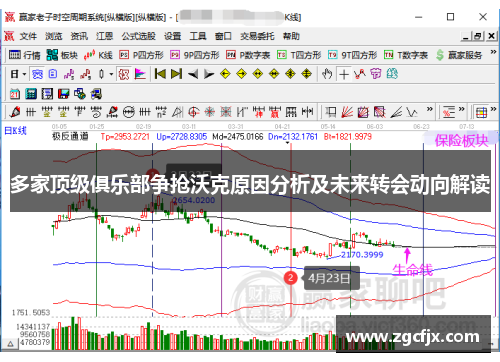Open the 9T四方形 tool
Screen dimensions: 500x362
(352, 55)
